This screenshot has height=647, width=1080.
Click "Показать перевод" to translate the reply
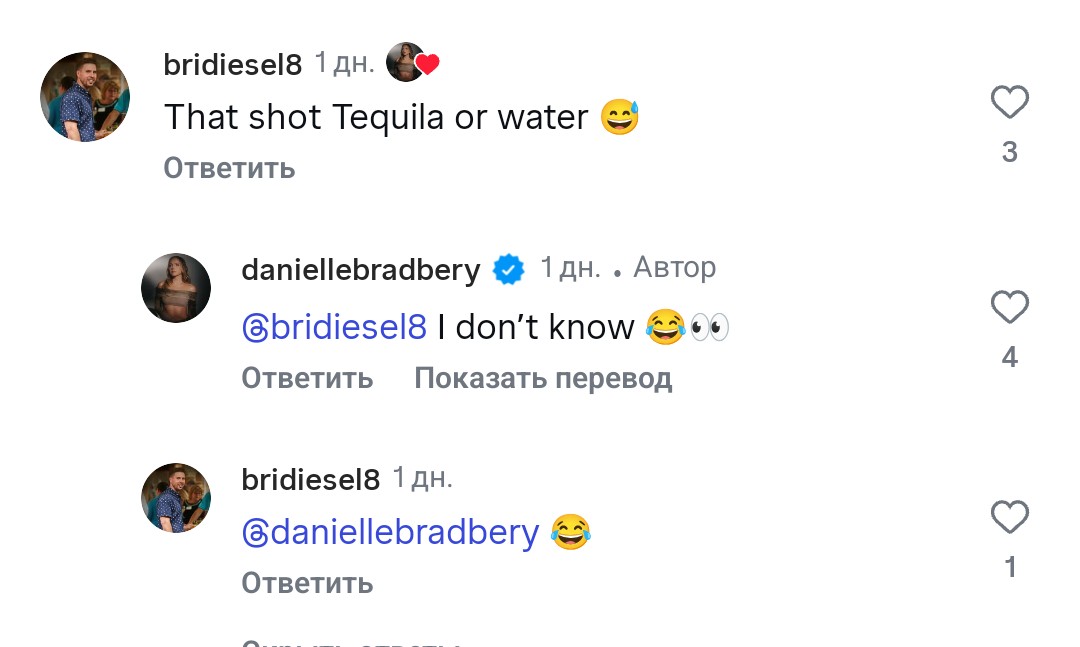click(x=543, y=378)
